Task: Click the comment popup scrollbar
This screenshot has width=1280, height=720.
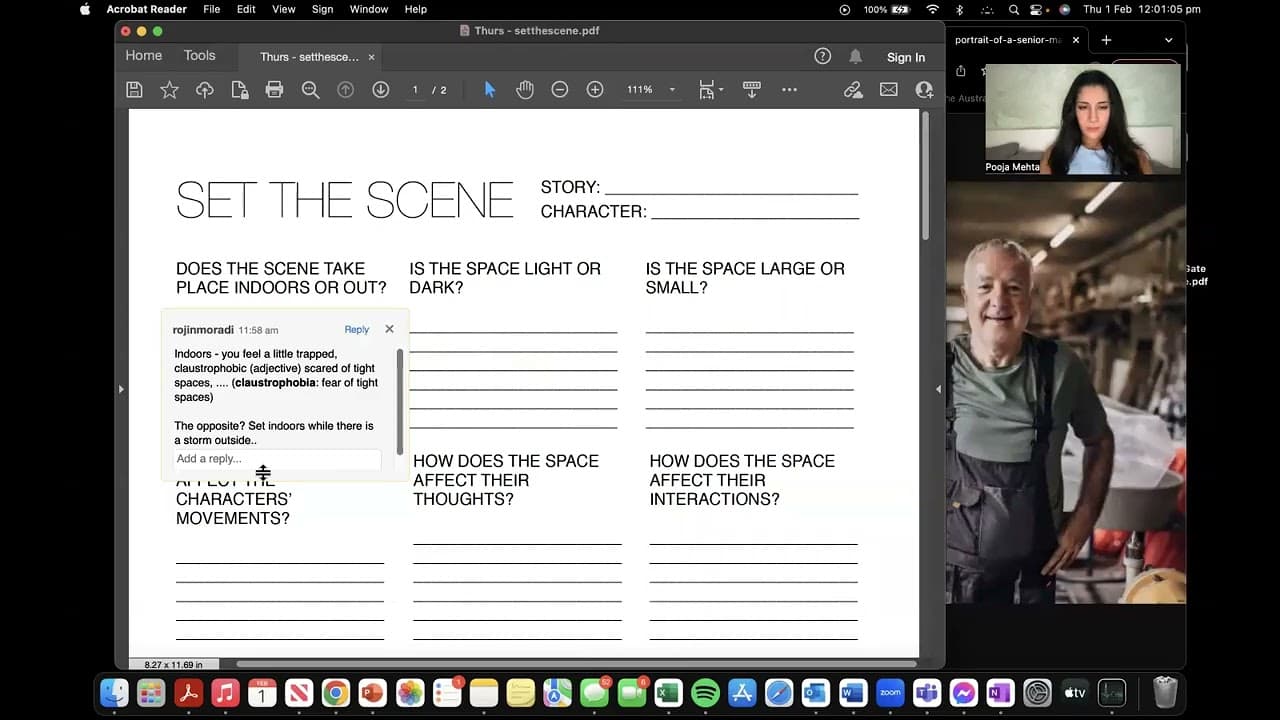Action: pos(400,400)
